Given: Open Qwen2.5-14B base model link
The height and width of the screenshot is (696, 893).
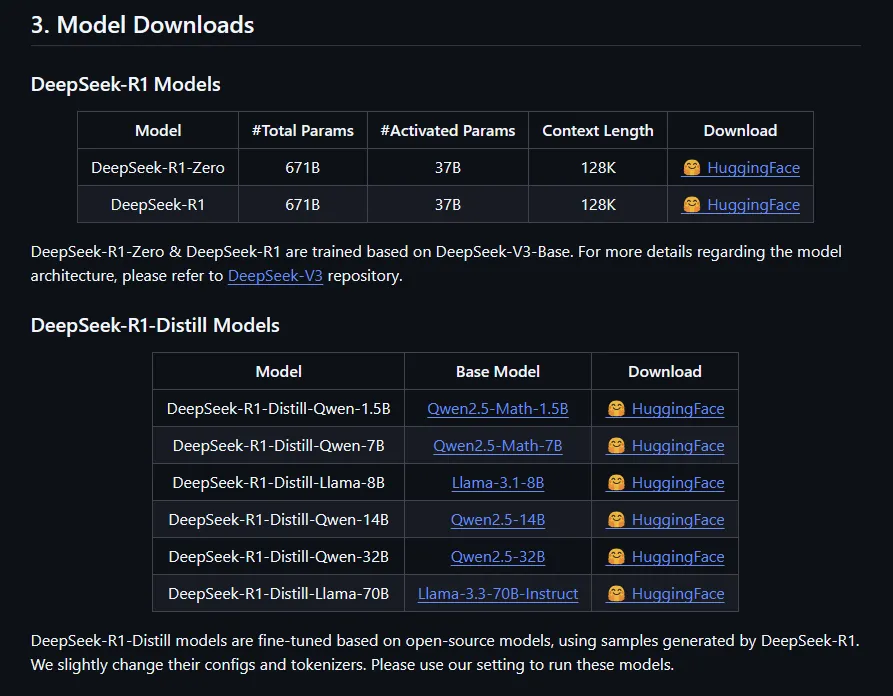Looking at the screenshot, I should [498, 519].
